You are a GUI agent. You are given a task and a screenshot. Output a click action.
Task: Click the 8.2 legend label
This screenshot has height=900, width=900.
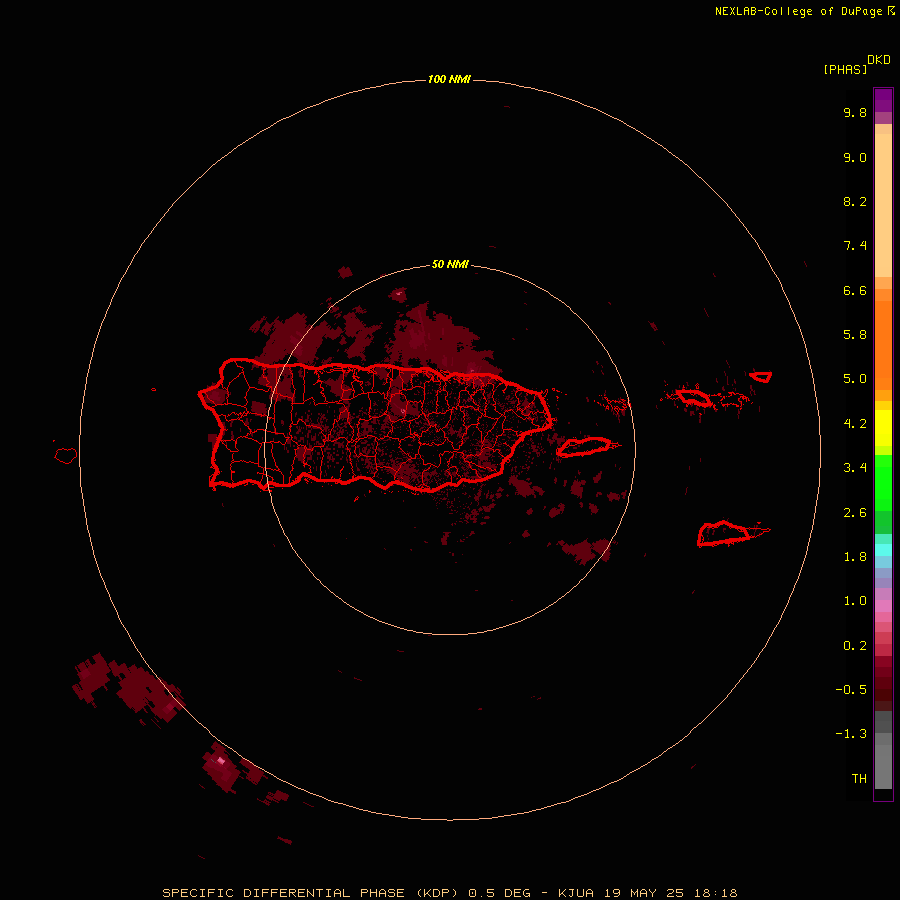tap(855, 201)
